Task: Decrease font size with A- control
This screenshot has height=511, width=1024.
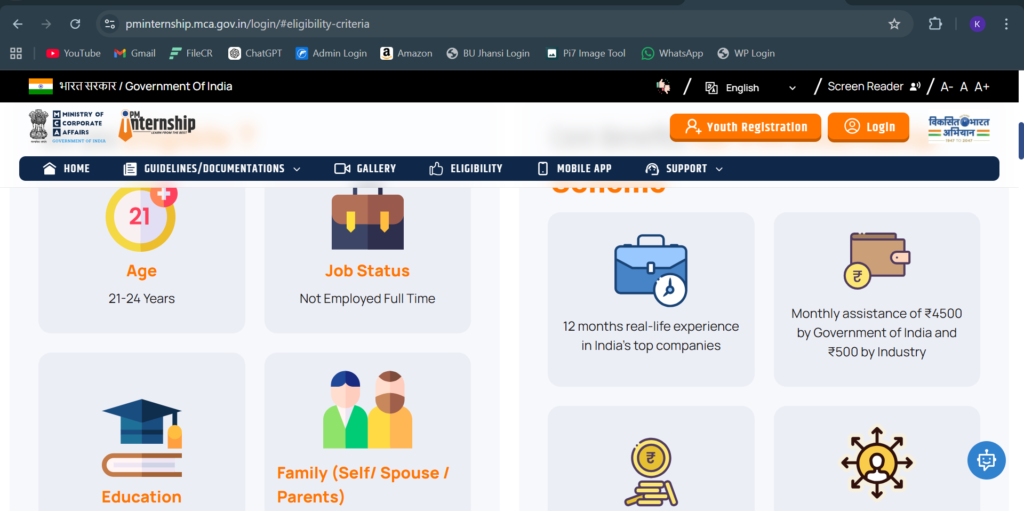Action: pyautogui.click(x=946, y=87)
